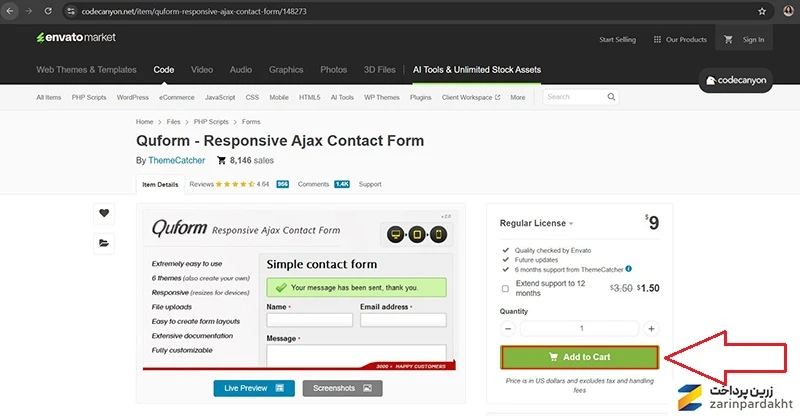Click the Sign In link
The image size is (800, 416).
tap(754, 39)
